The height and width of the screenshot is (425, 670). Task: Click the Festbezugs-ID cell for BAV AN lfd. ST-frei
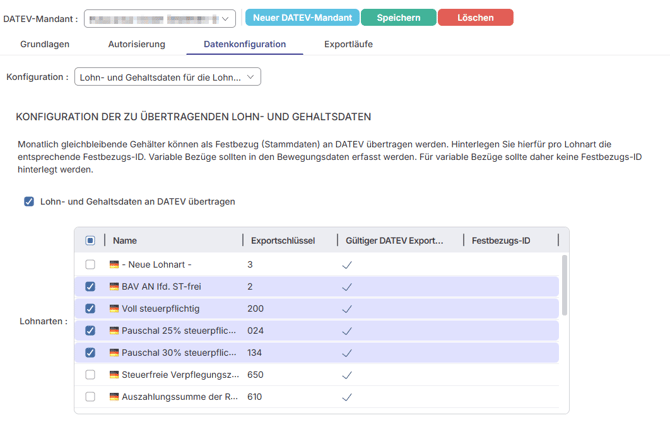coord(511,286)
